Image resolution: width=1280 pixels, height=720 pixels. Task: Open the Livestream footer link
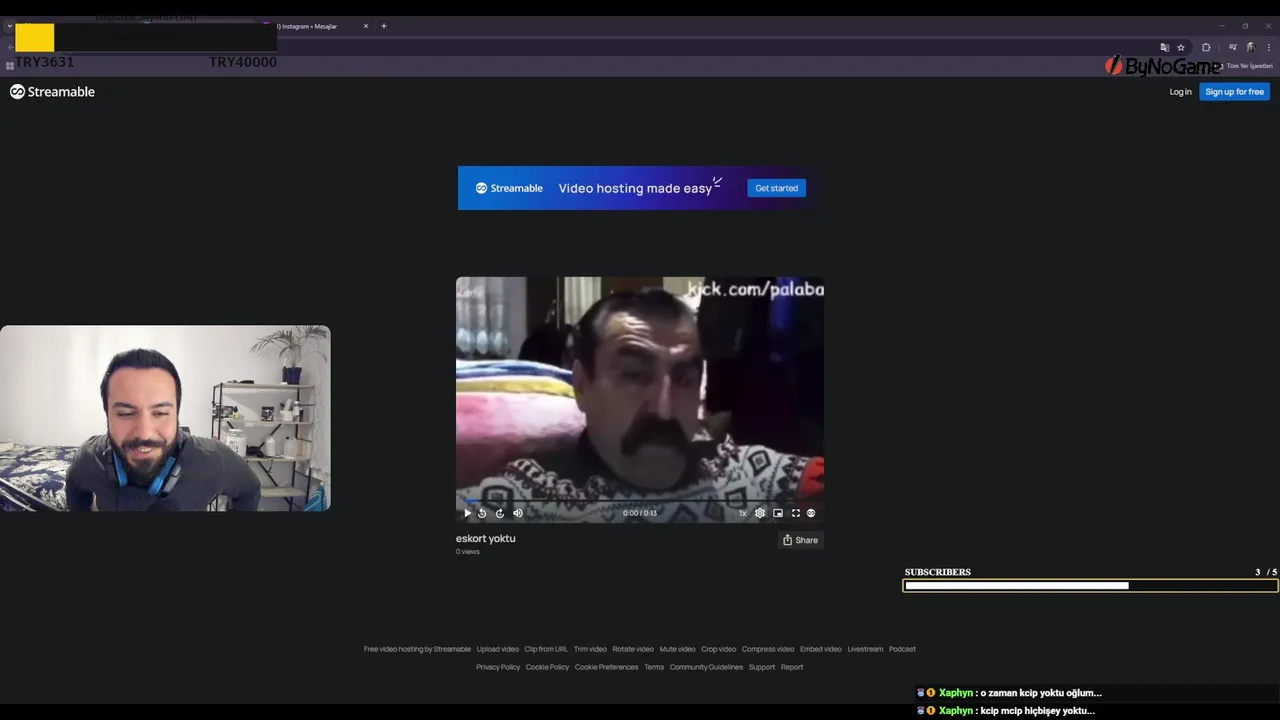pos(865,649)
